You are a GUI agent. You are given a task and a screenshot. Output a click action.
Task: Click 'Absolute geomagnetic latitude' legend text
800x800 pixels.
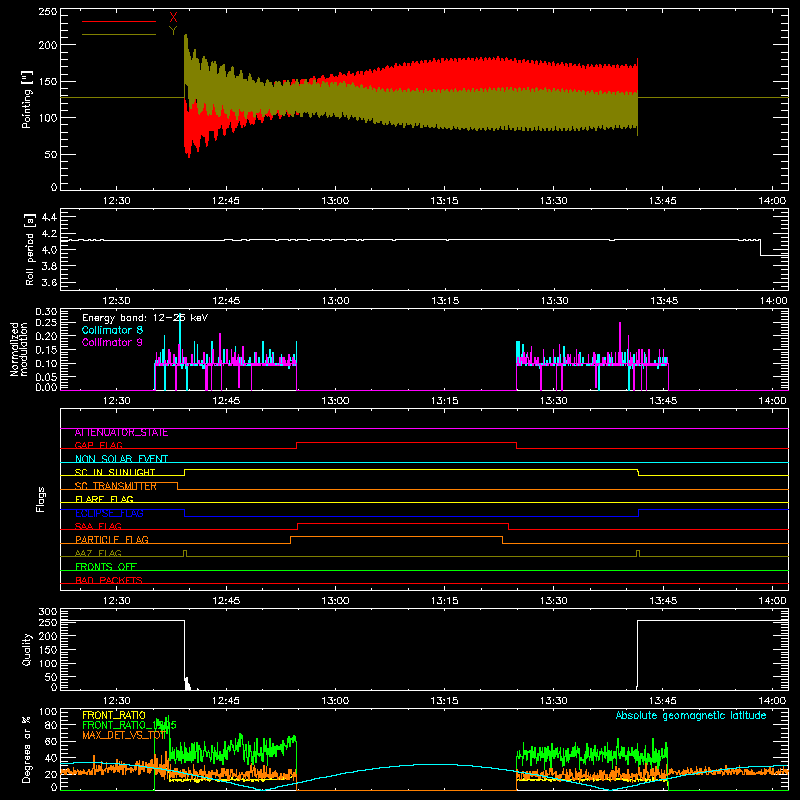[x=691, y=715]
